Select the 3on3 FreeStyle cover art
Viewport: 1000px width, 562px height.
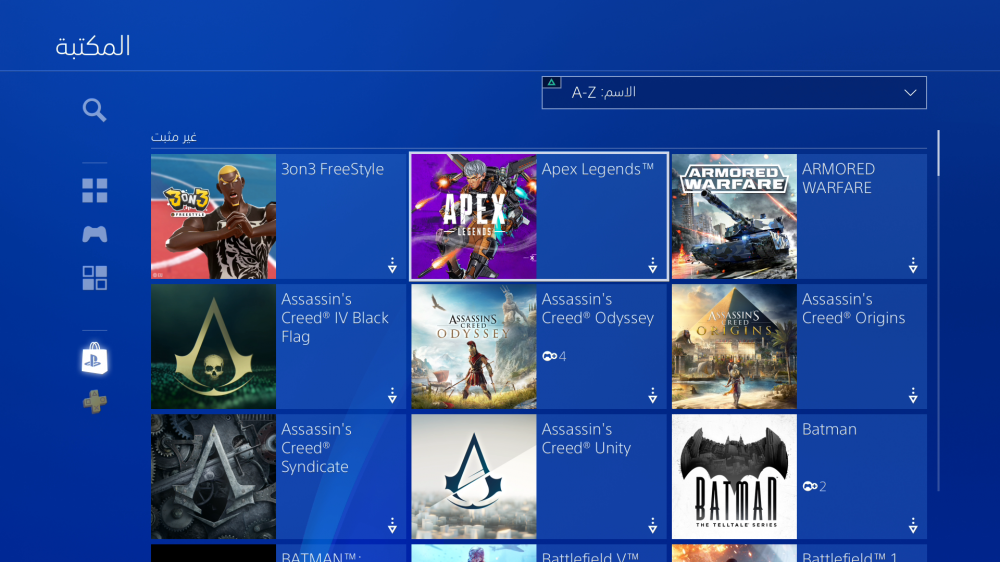coord(214,216)
